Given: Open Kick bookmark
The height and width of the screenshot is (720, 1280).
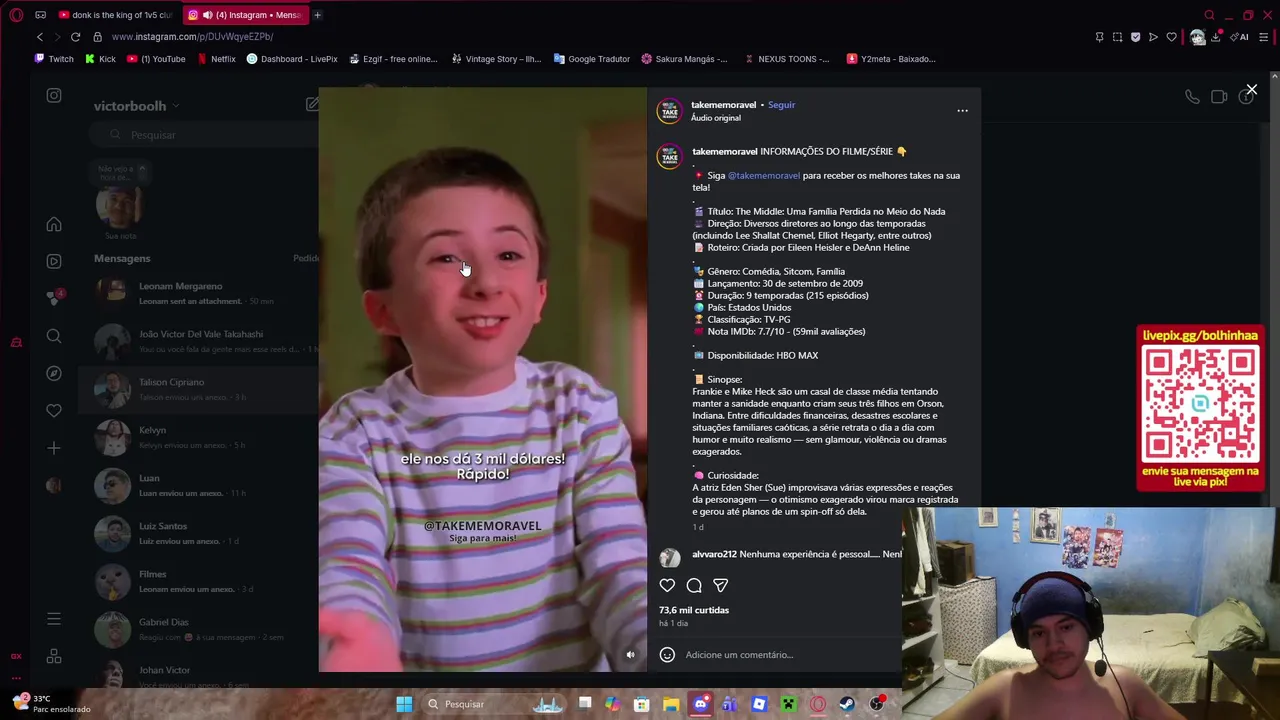Looking at the screenshot, I should click(100, 59).
